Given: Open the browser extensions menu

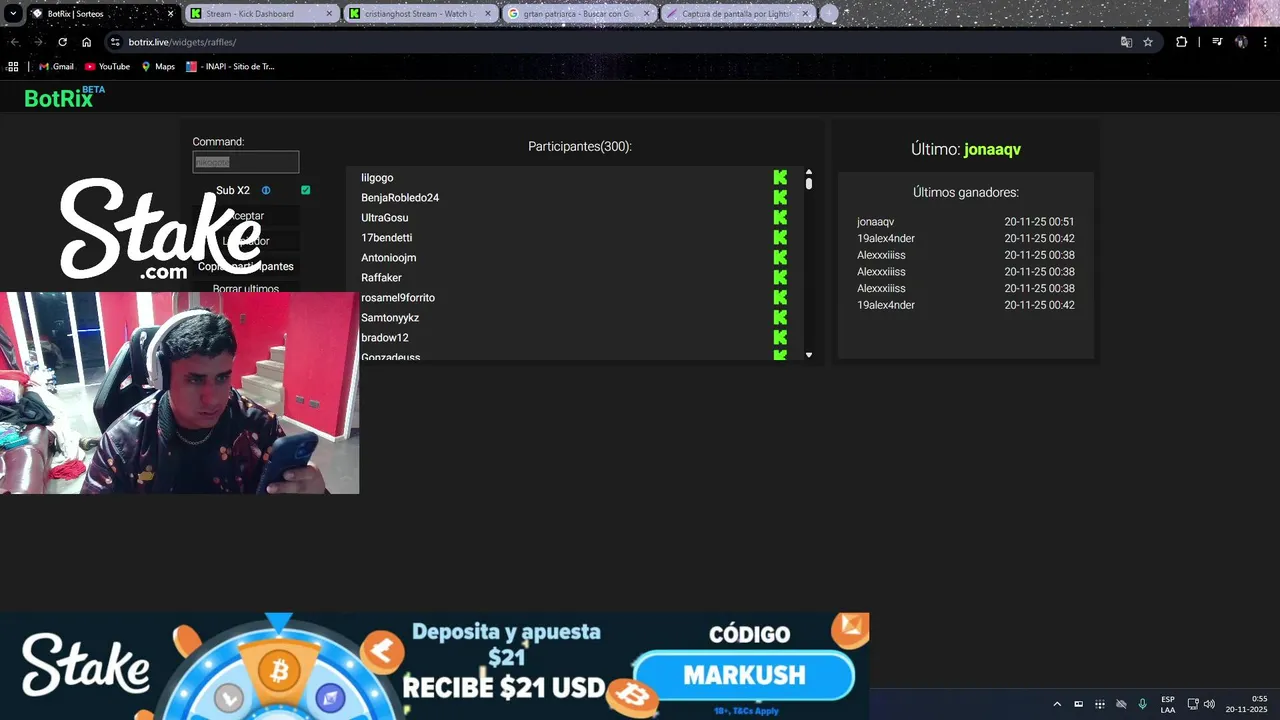Looking at the screenshot, I should 1182,42.
